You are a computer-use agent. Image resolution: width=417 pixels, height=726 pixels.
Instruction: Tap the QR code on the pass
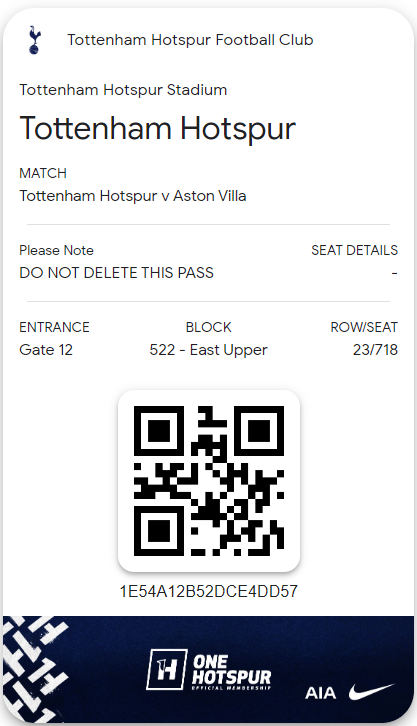click(209, 481)
